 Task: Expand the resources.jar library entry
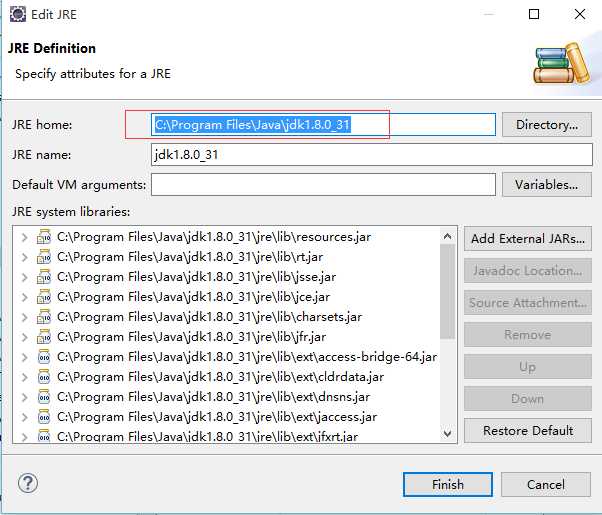[25, 237]
